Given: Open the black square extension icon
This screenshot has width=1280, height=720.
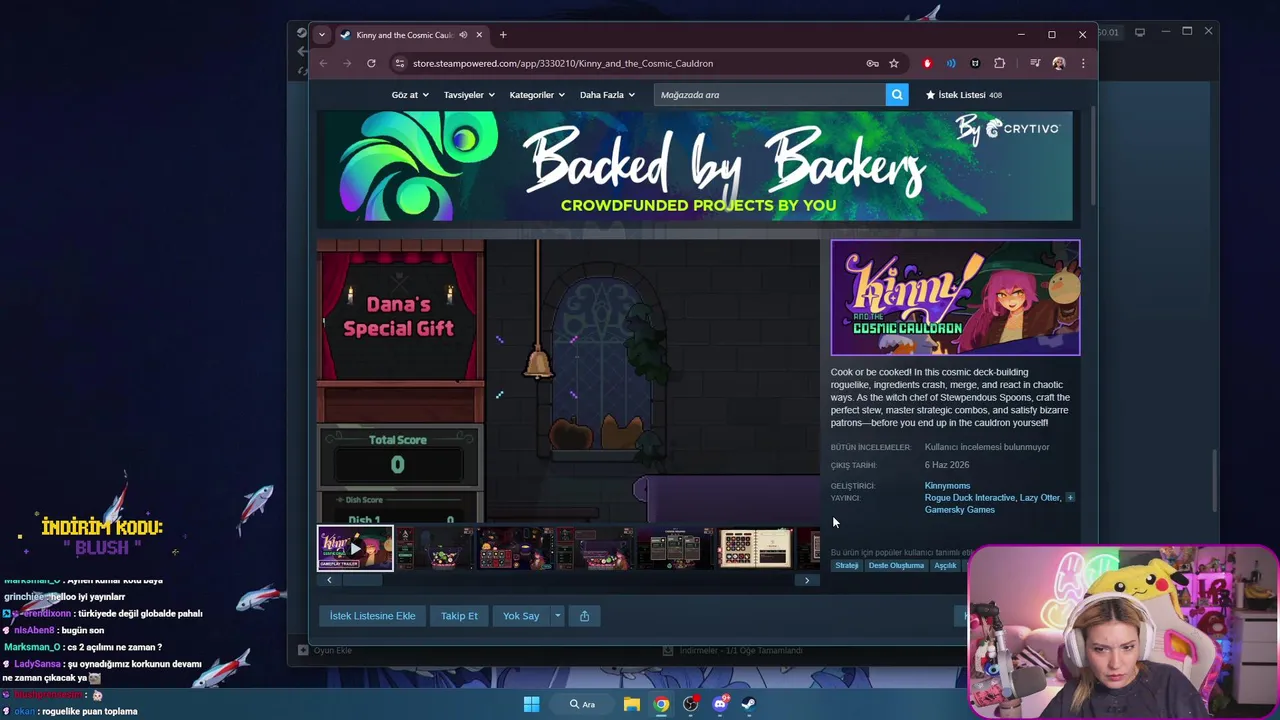Looking at the screenshot, I should [x=975, y=63].
